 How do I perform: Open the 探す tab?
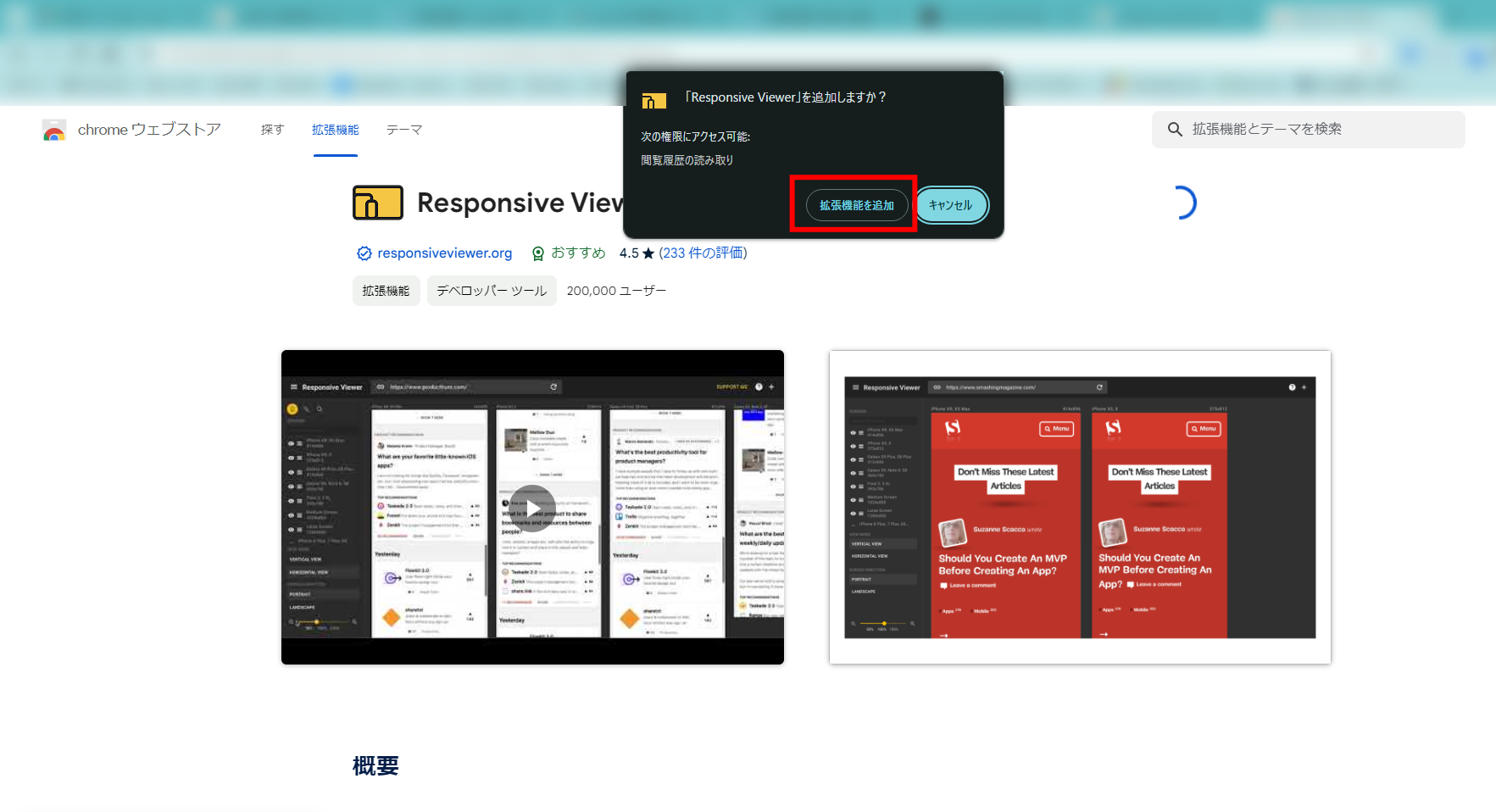click(272, 130)
